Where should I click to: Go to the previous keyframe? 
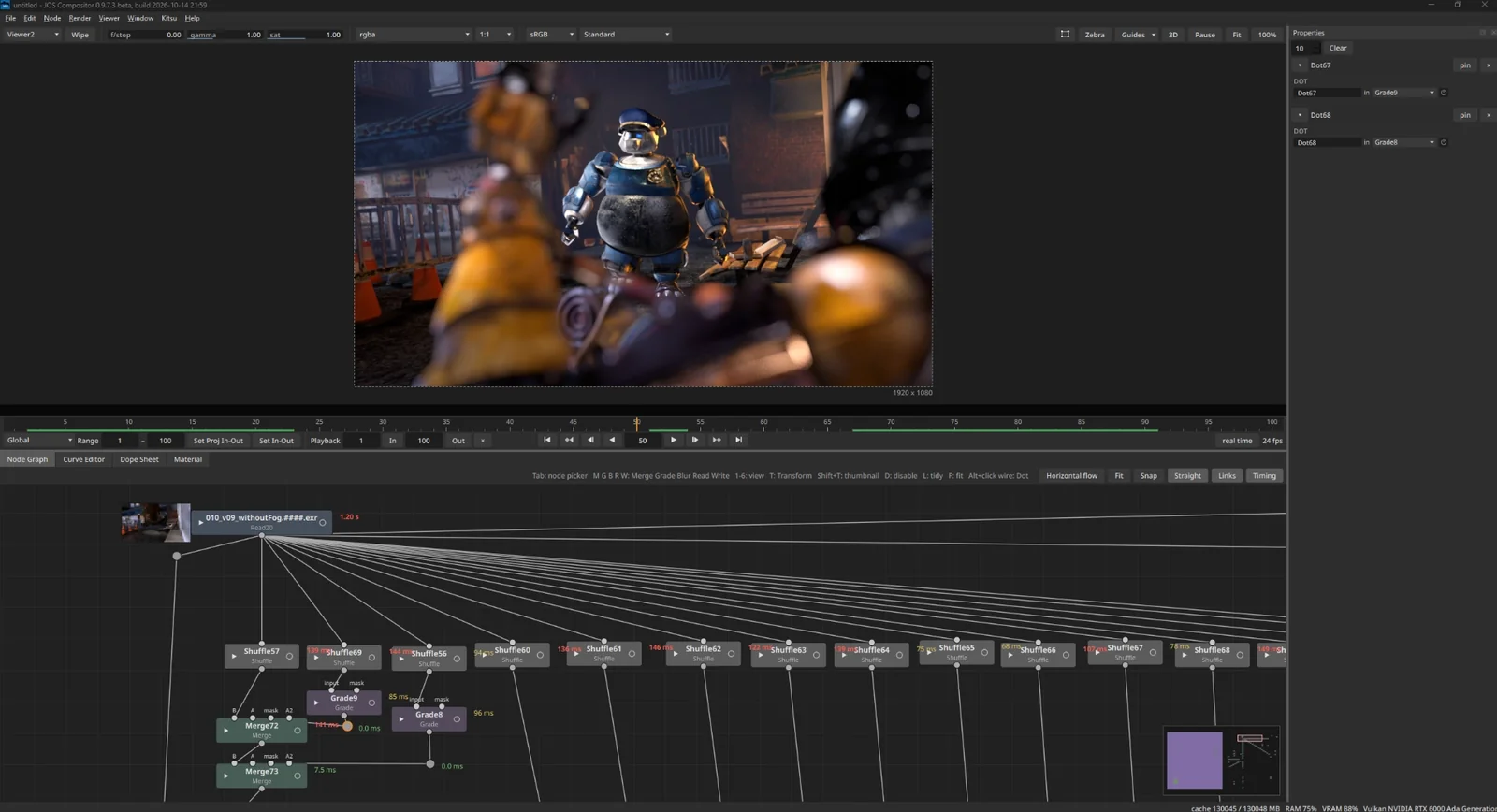click(x=569, y=440)
